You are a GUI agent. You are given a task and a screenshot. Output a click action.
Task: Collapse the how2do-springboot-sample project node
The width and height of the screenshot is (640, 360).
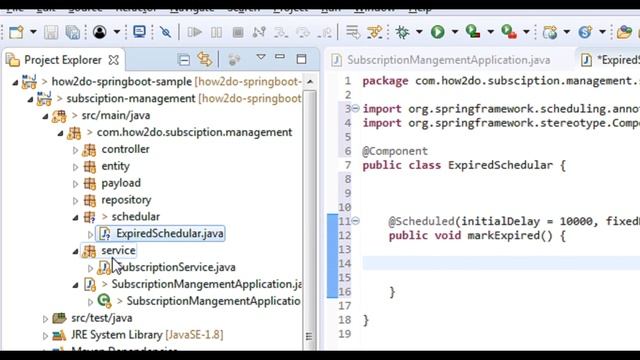point(16,82)
